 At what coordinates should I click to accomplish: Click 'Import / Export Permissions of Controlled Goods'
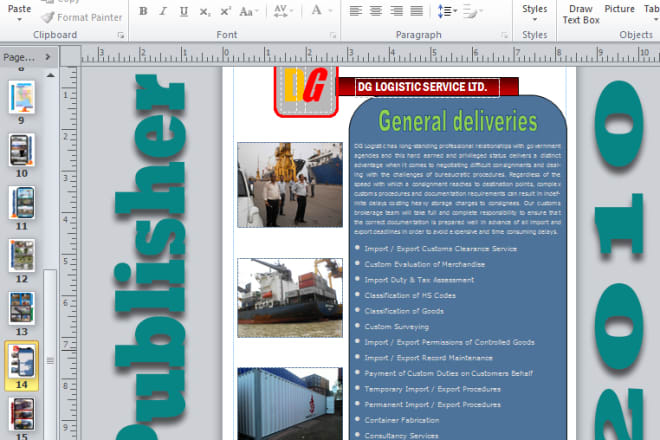449,342
